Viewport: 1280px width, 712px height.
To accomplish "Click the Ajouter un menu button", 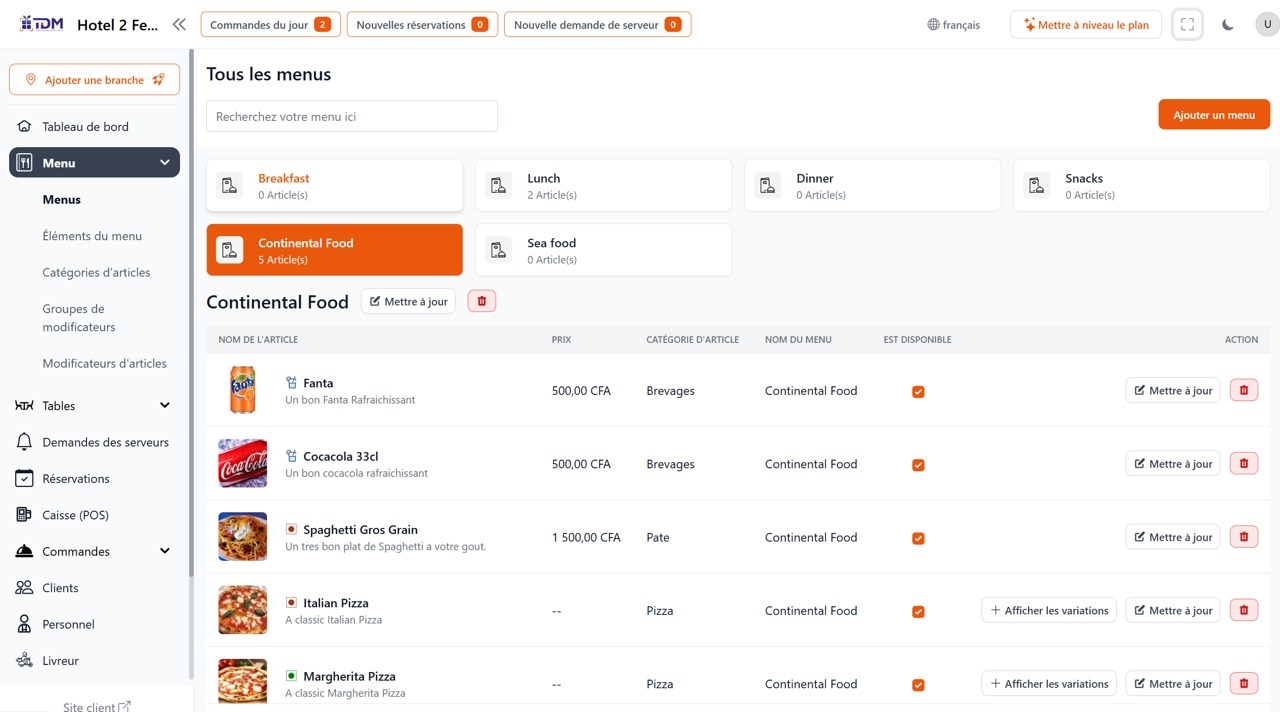I will pos(1213,114).
